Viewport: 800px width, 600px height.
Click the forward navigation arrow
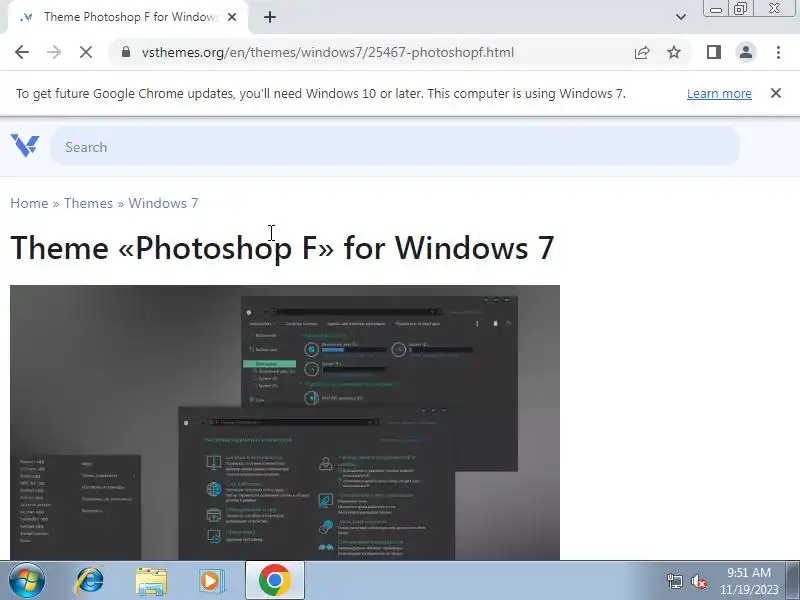point(54,52)
